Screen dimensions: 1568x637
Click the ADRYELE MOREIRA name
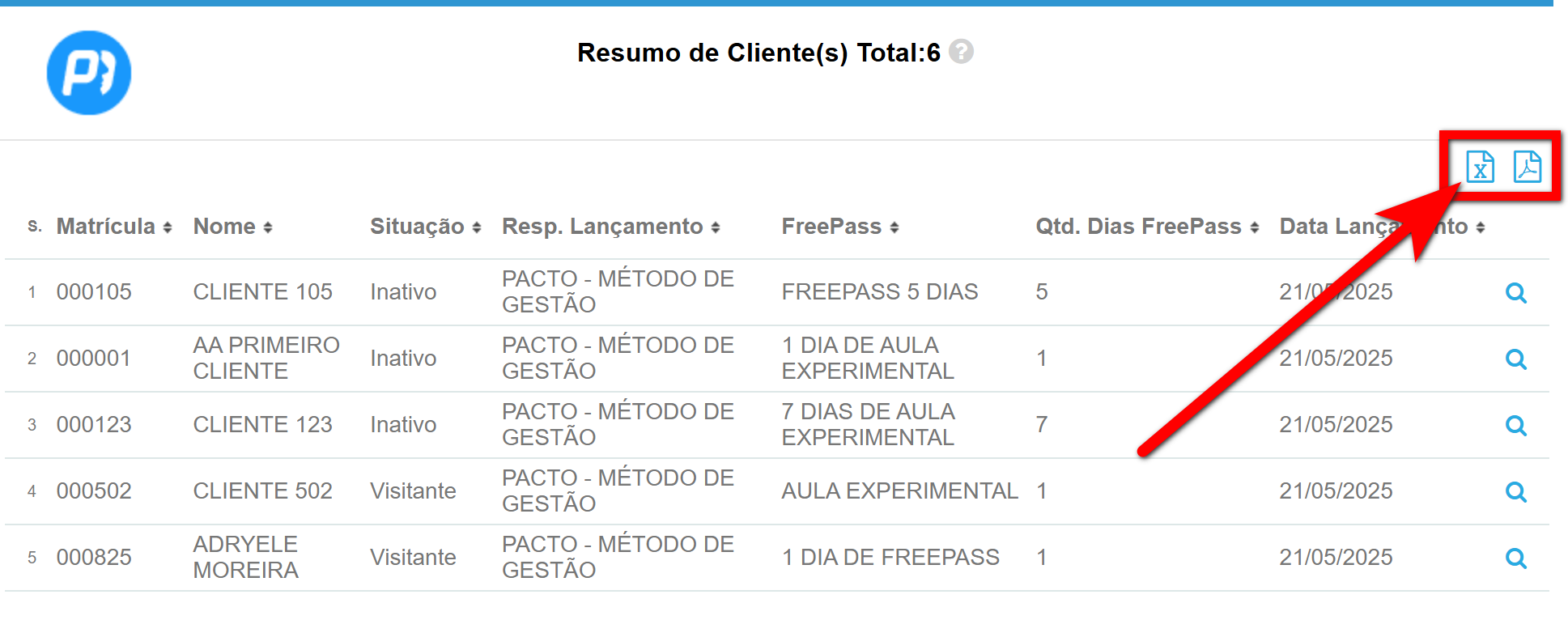(245, 557)
